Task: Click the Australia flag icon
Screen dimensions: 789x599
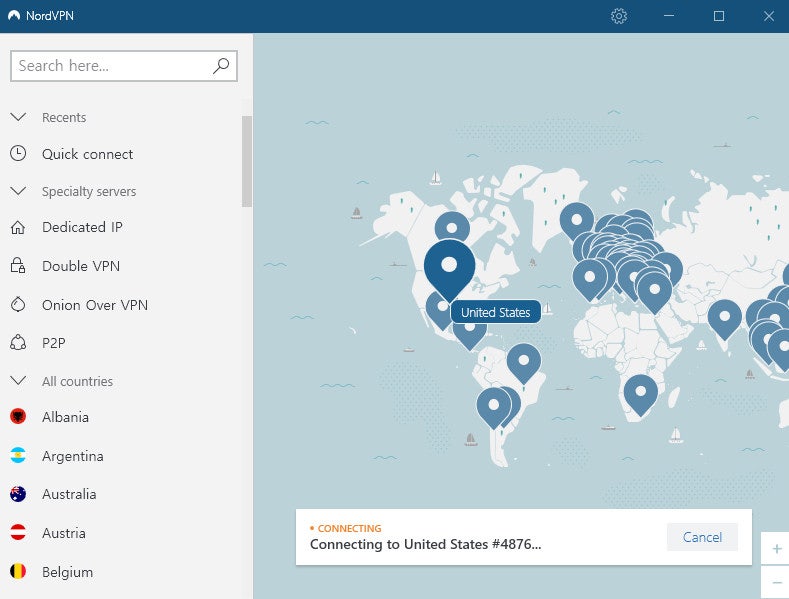Action: 18,494
